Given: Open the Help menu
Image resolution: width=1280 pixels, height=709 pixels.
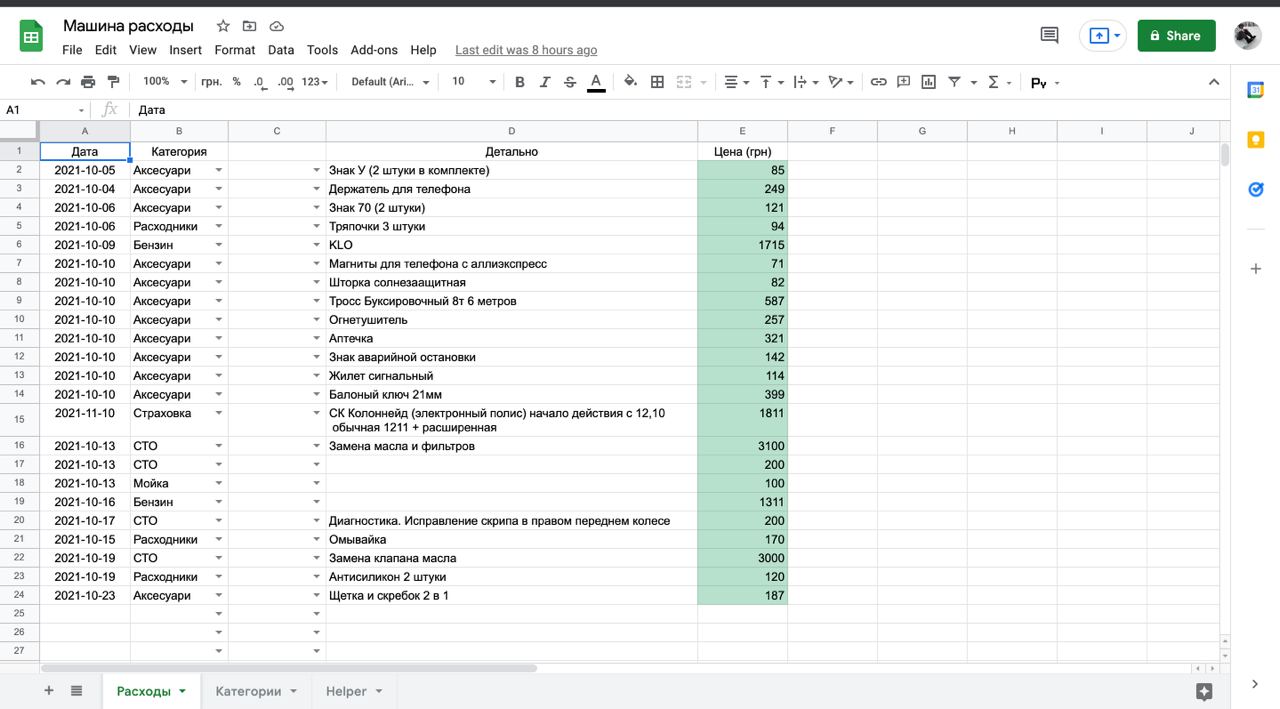Looking at the screenshot, I should [x=423, y=50].
